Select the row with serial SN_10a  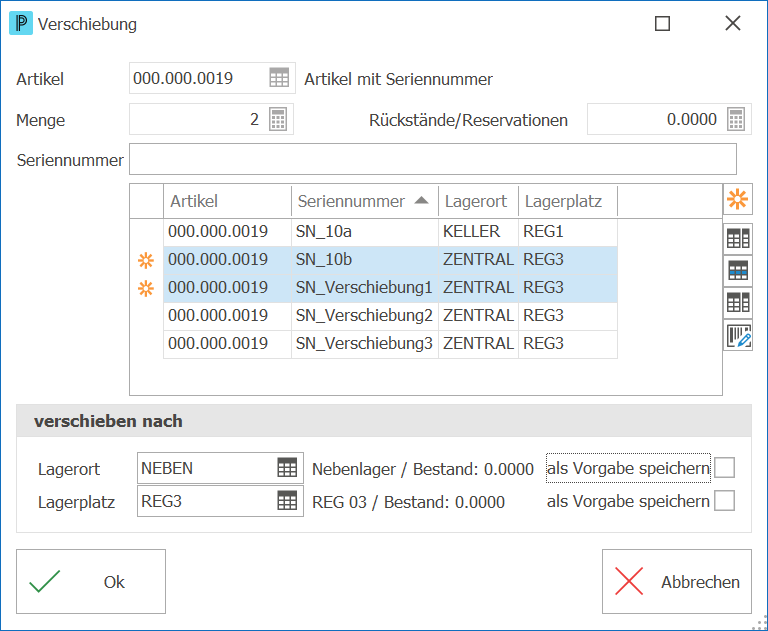[390, 232]
